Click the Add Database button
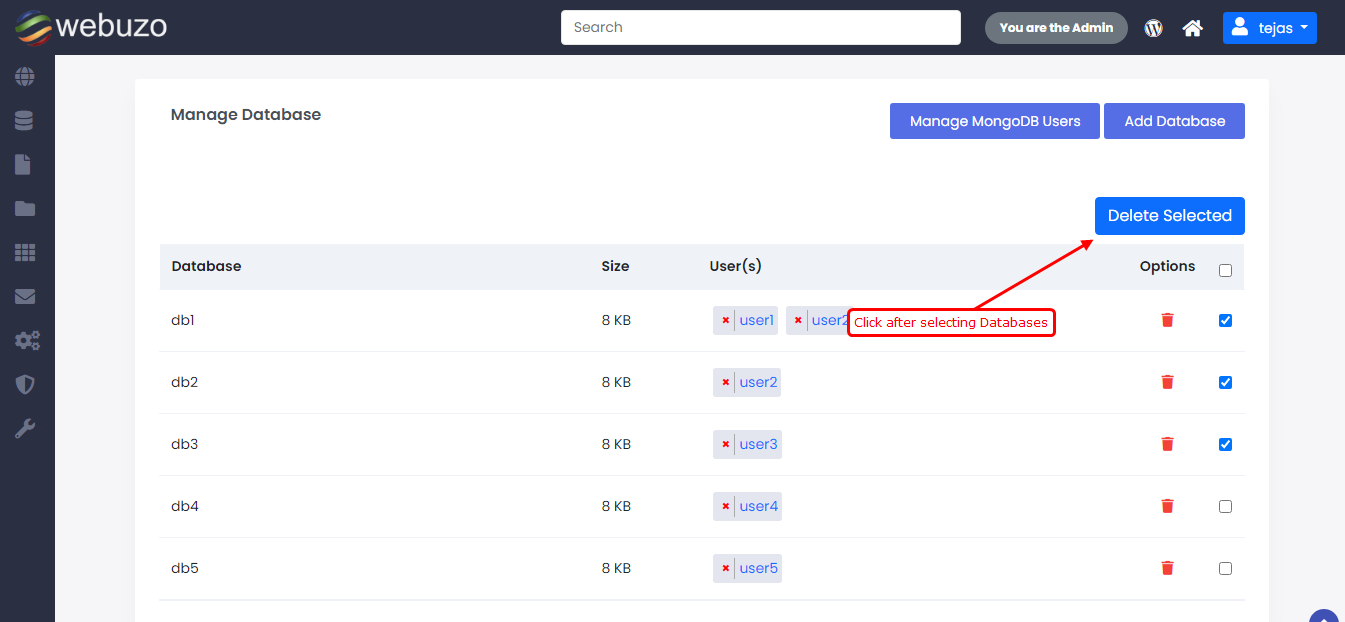Viewport: 1345px width, 622px height. pyautogui.click(x=1174, y=121)
